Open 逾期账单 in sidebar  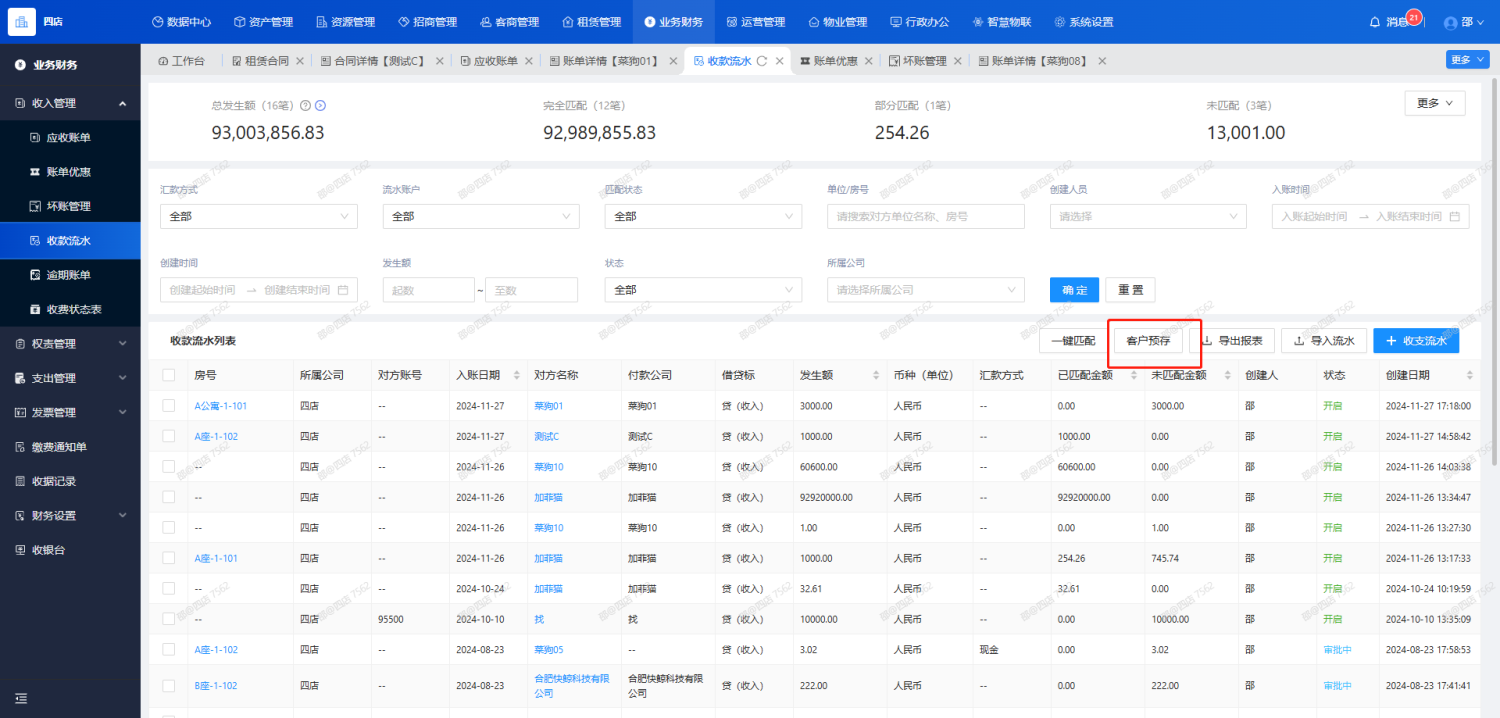coord(70,275)
